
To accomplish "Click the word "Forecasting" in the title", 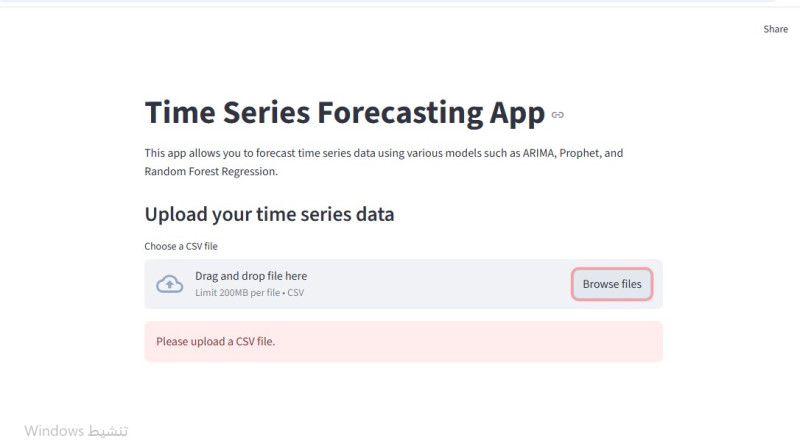I will point(386,113).
